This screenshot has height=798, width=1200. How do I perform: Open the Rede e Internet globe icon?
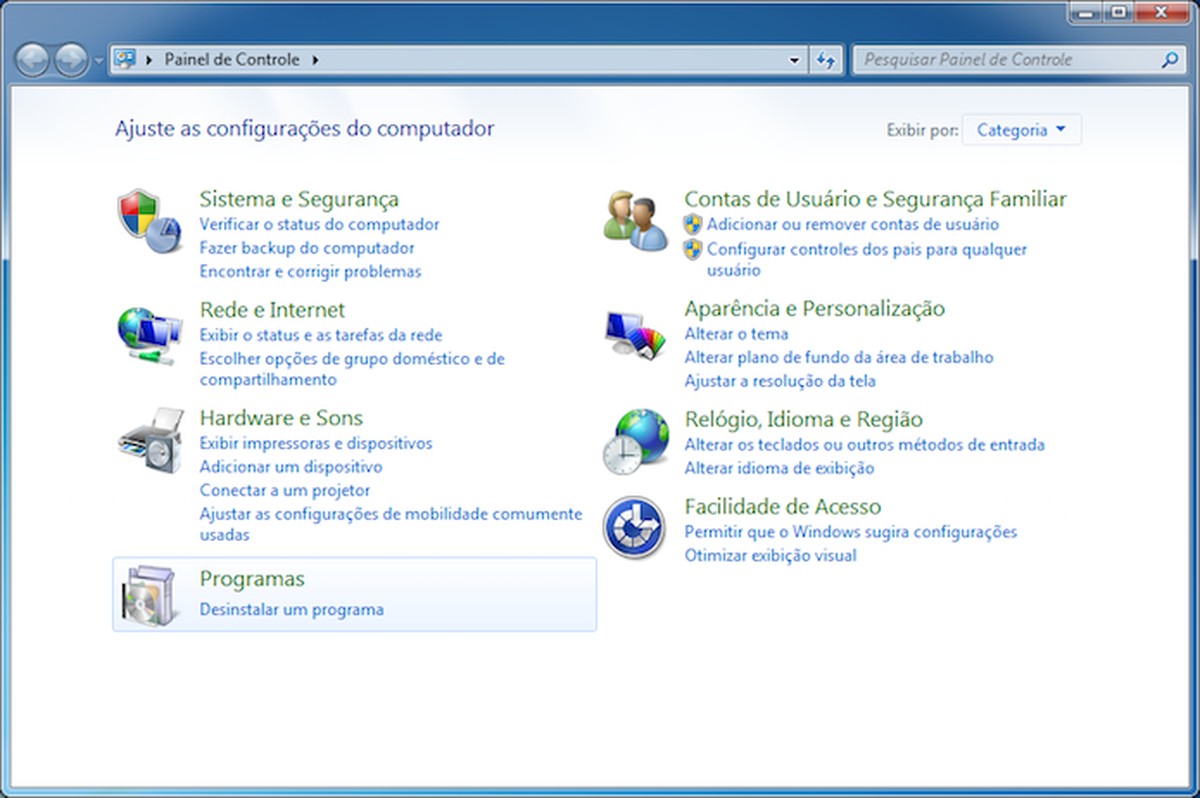click(150, 337)
